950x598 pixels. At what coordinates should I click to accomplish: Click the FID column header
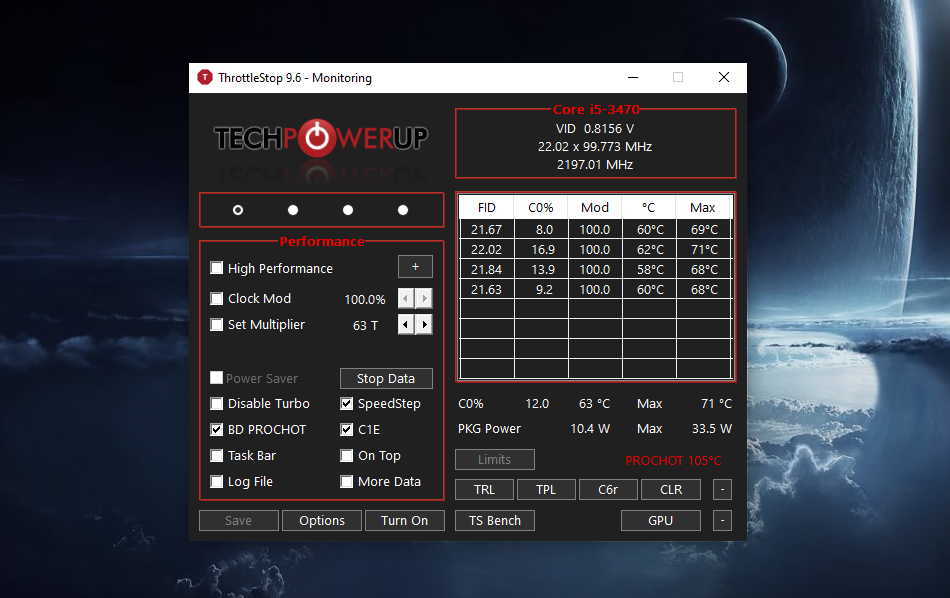click(x=487, y=207)
